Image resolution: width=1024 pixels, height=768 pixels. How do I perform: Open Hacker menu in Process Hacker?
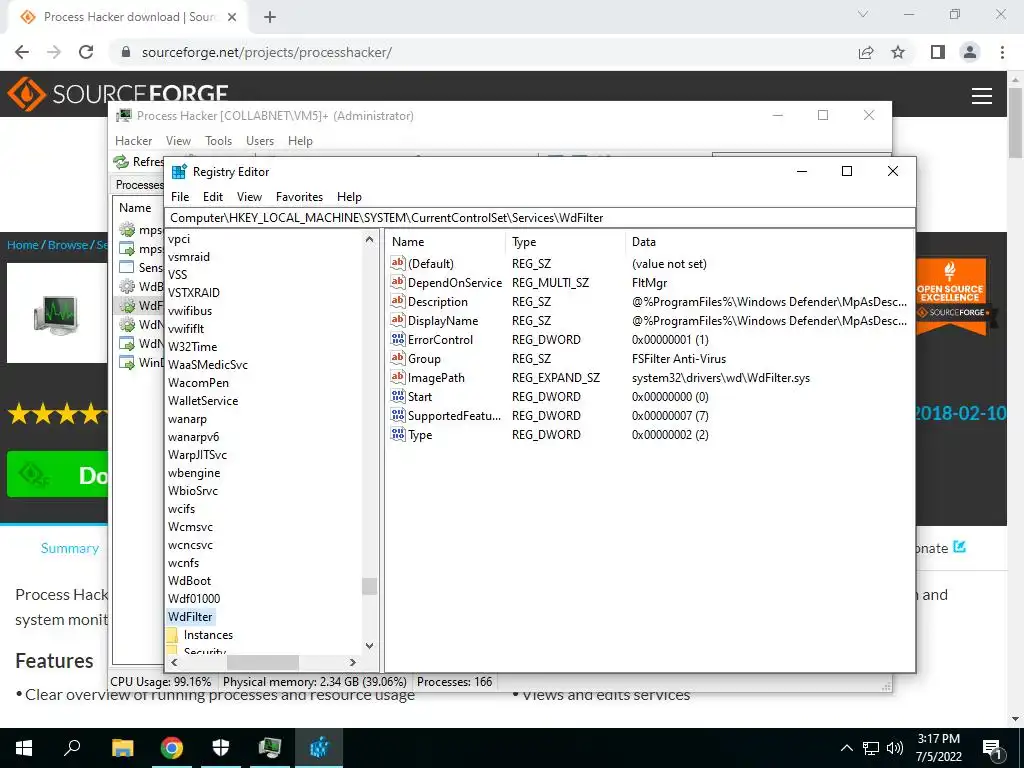click(x=133, y=140)
